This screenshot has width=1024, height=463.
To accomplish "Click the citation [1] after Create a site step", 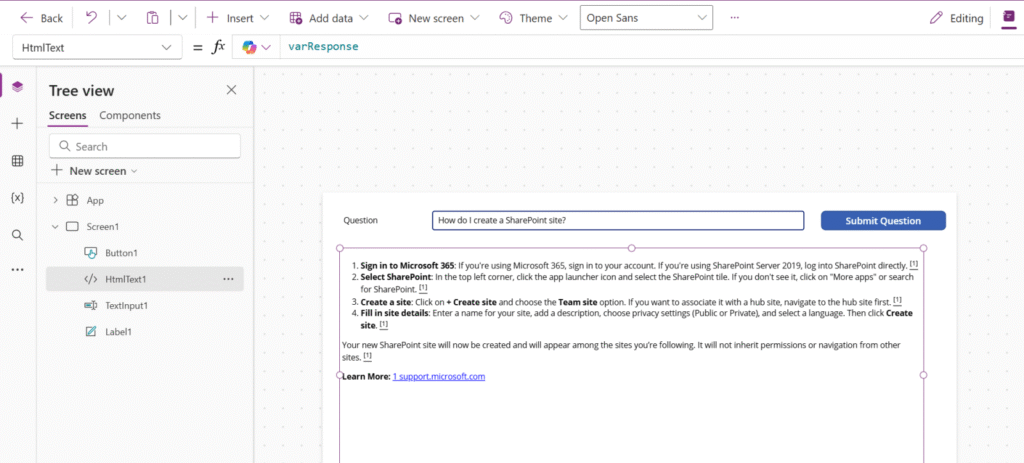I will coord(897,300).
